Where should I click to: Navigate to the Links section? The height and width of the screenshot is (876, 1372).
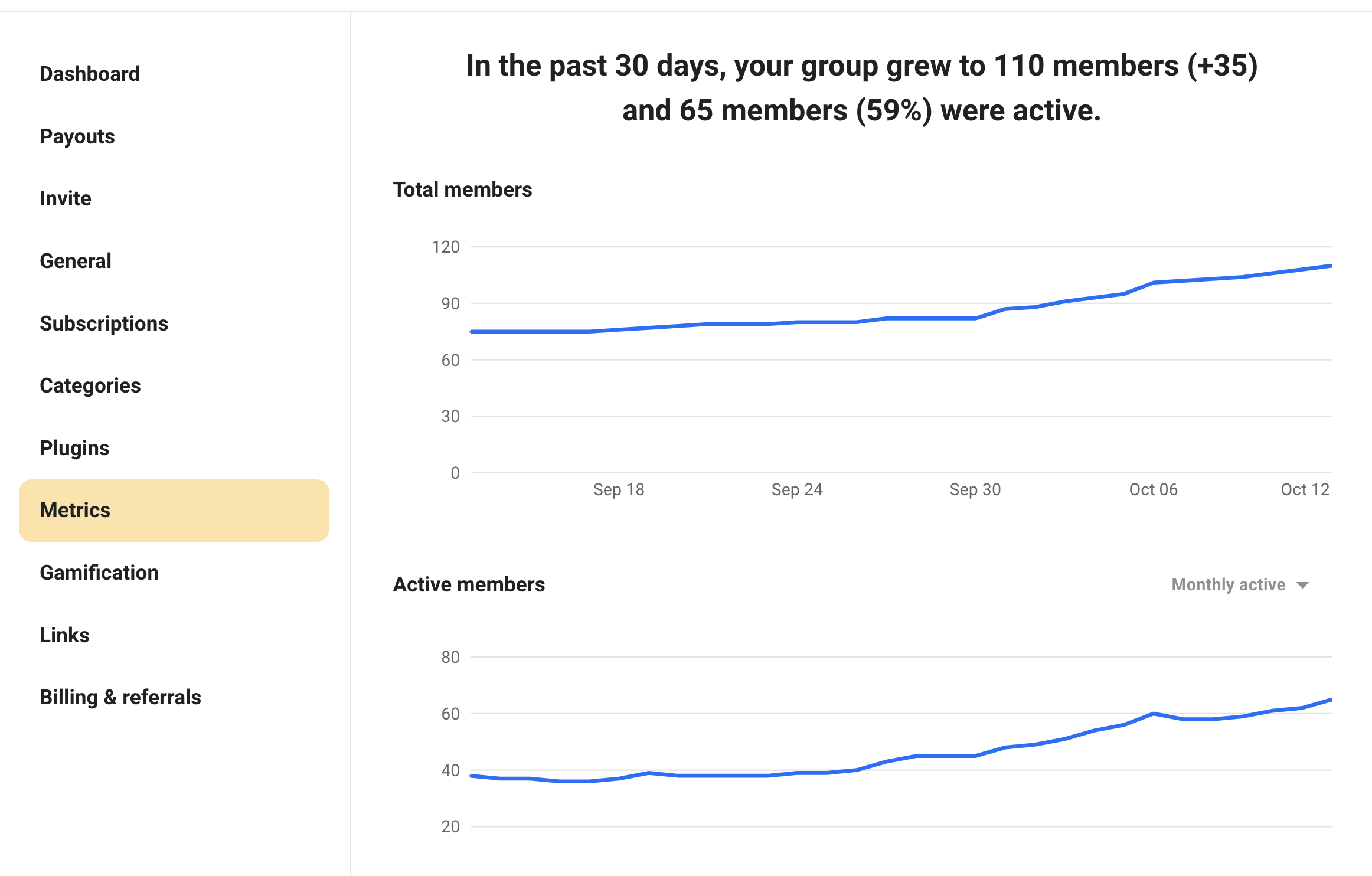64,635
